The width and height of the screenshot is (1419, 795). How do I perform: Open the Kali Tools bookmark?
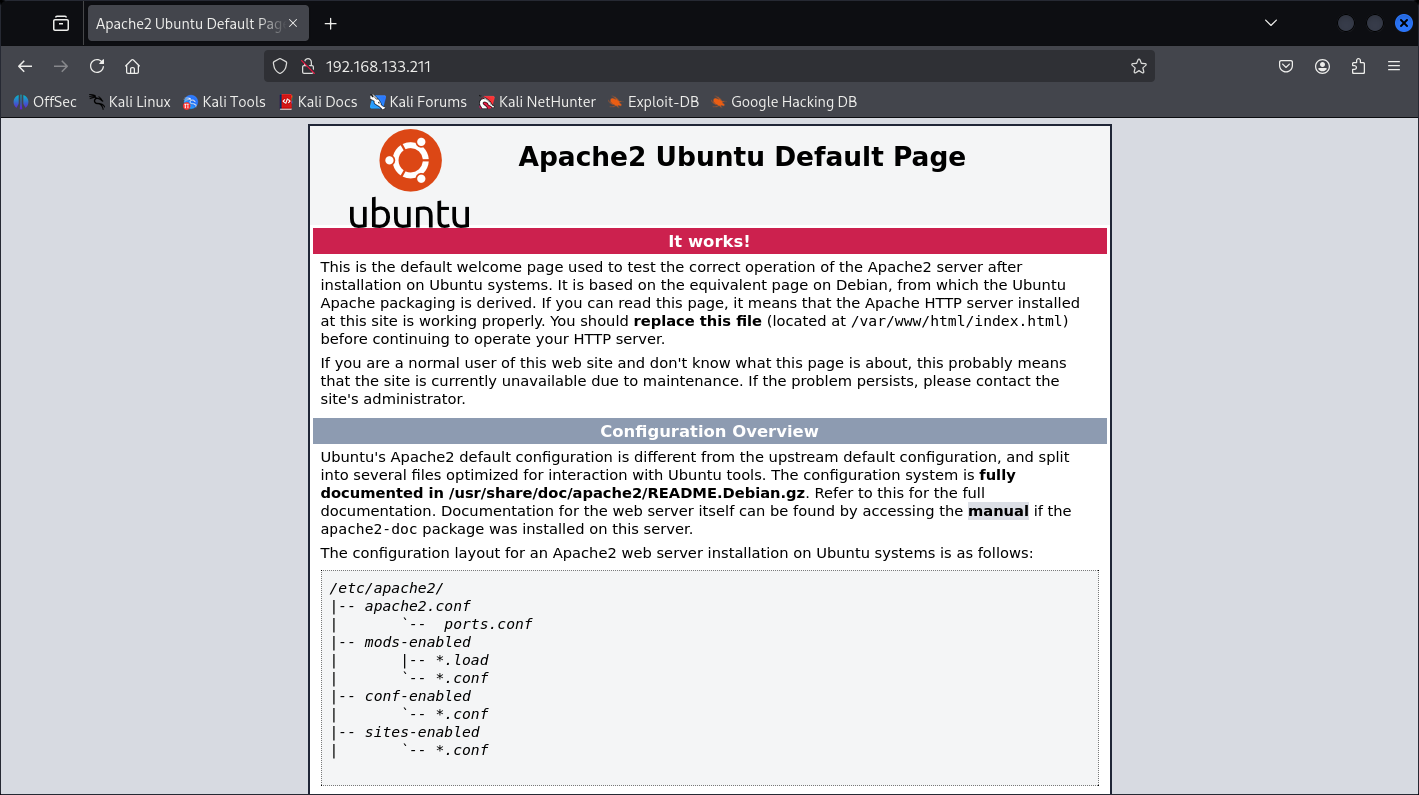point(224,101)
